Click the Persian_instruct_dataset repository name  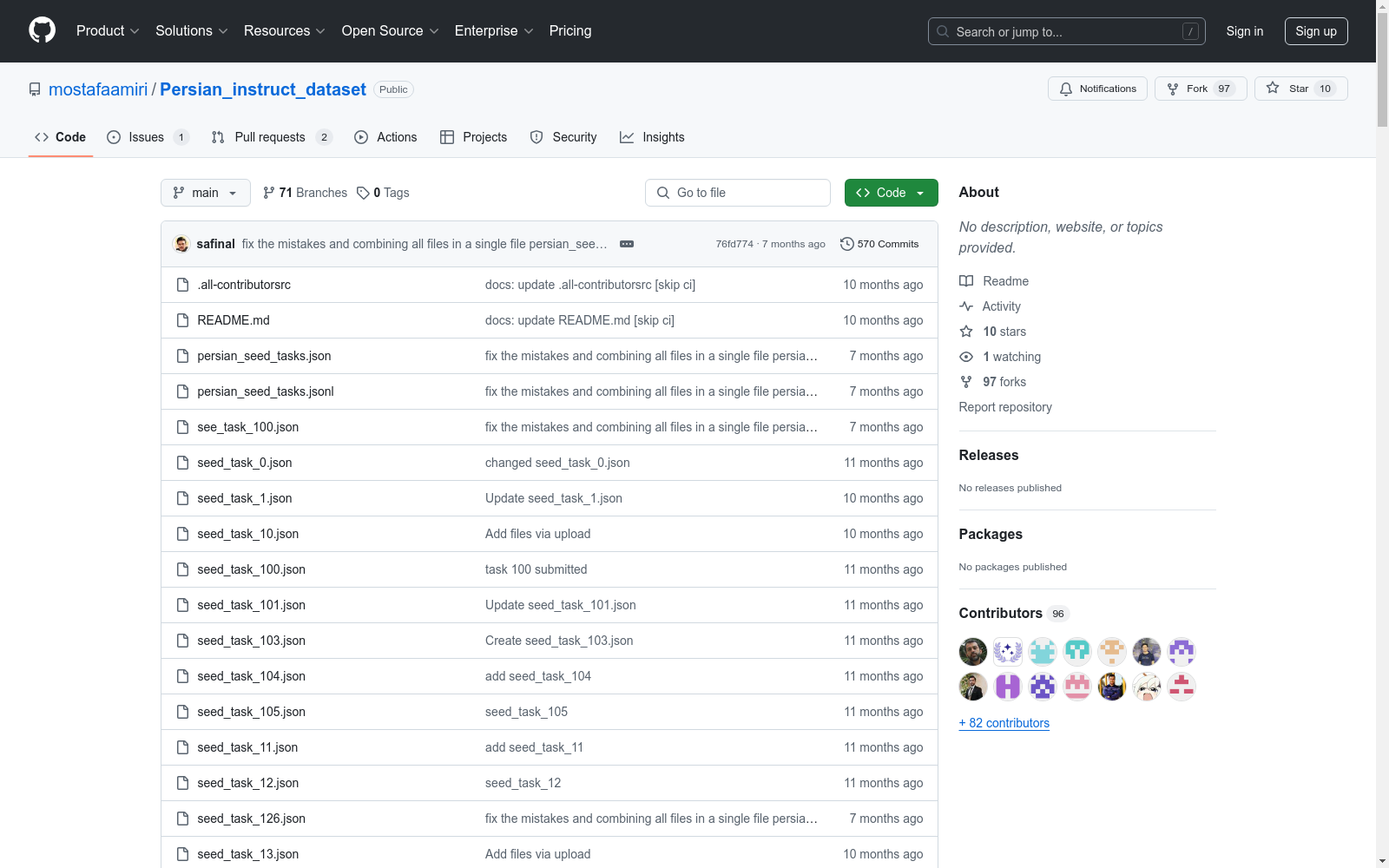click(263, 89)
